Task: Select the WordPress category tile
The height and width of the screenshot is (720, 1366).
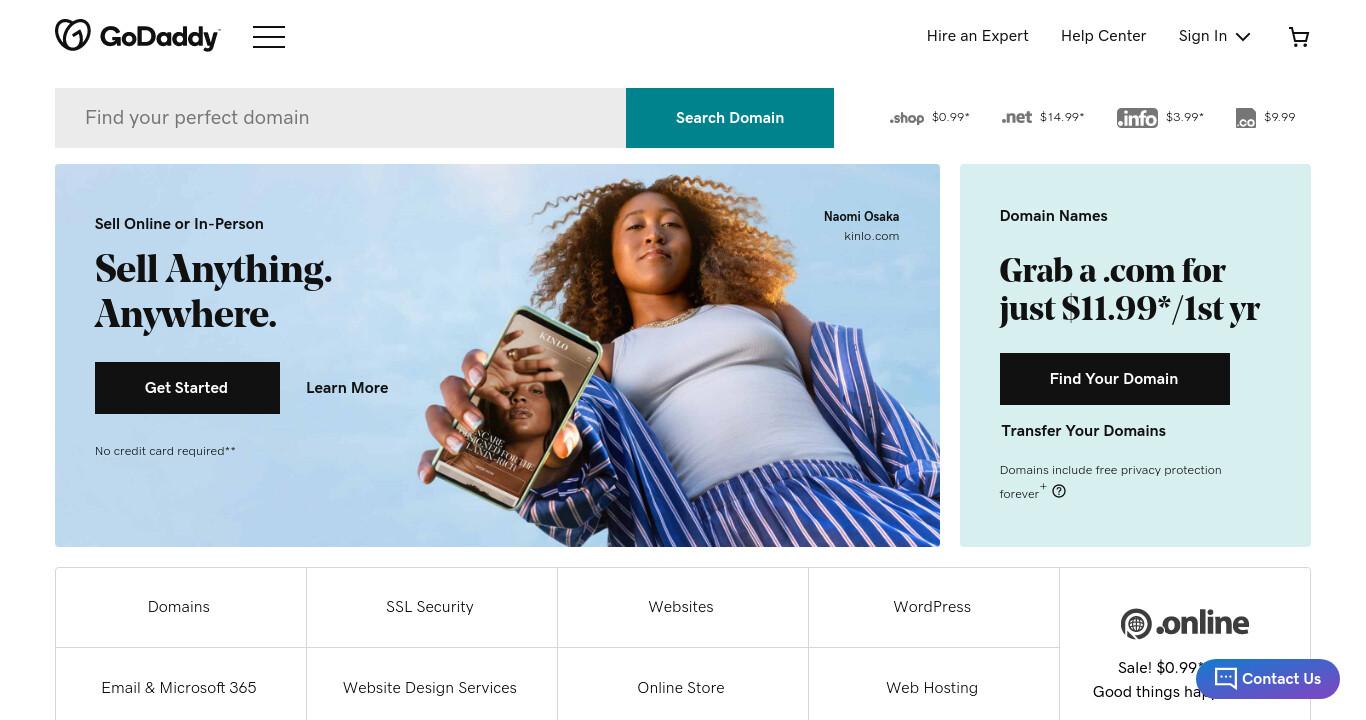Action: click(933, 607)
